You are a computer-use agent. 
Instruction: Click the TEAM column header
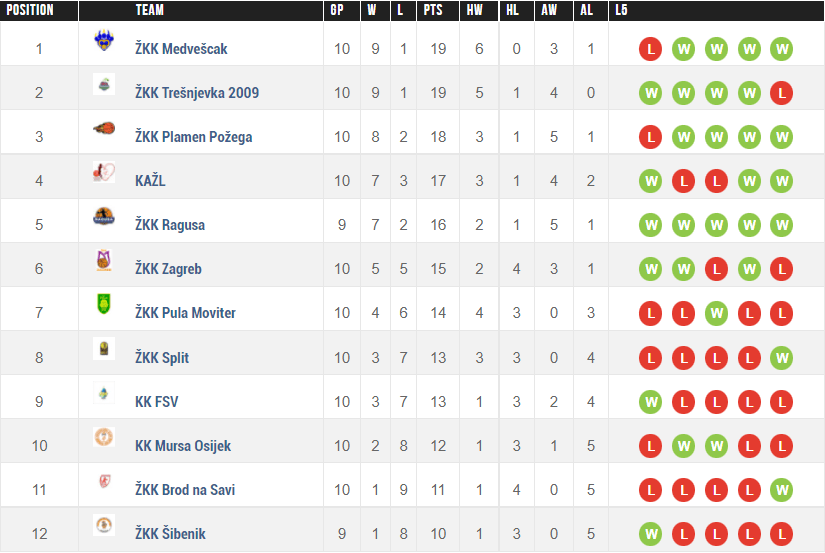(x=150, y=11)
